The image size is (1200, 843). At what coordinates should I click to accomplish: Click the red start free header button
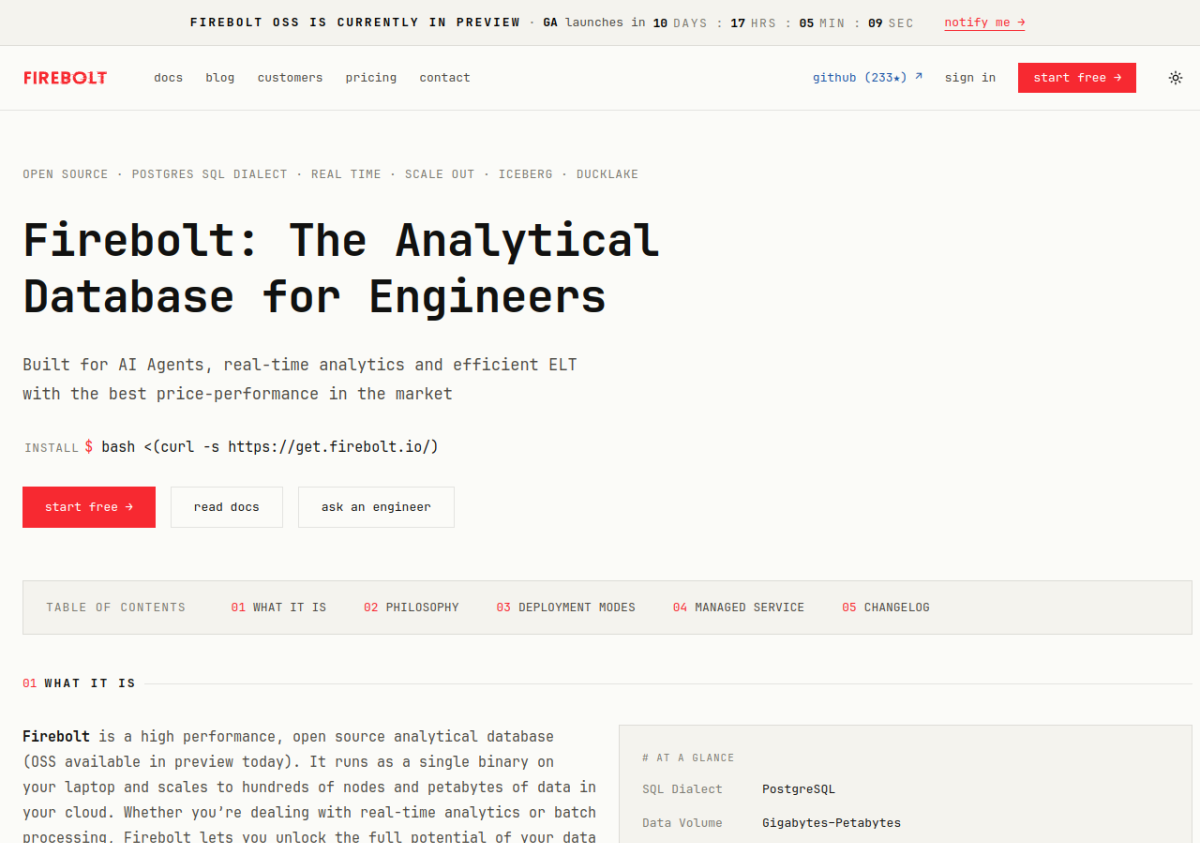tap(1077, 78)
